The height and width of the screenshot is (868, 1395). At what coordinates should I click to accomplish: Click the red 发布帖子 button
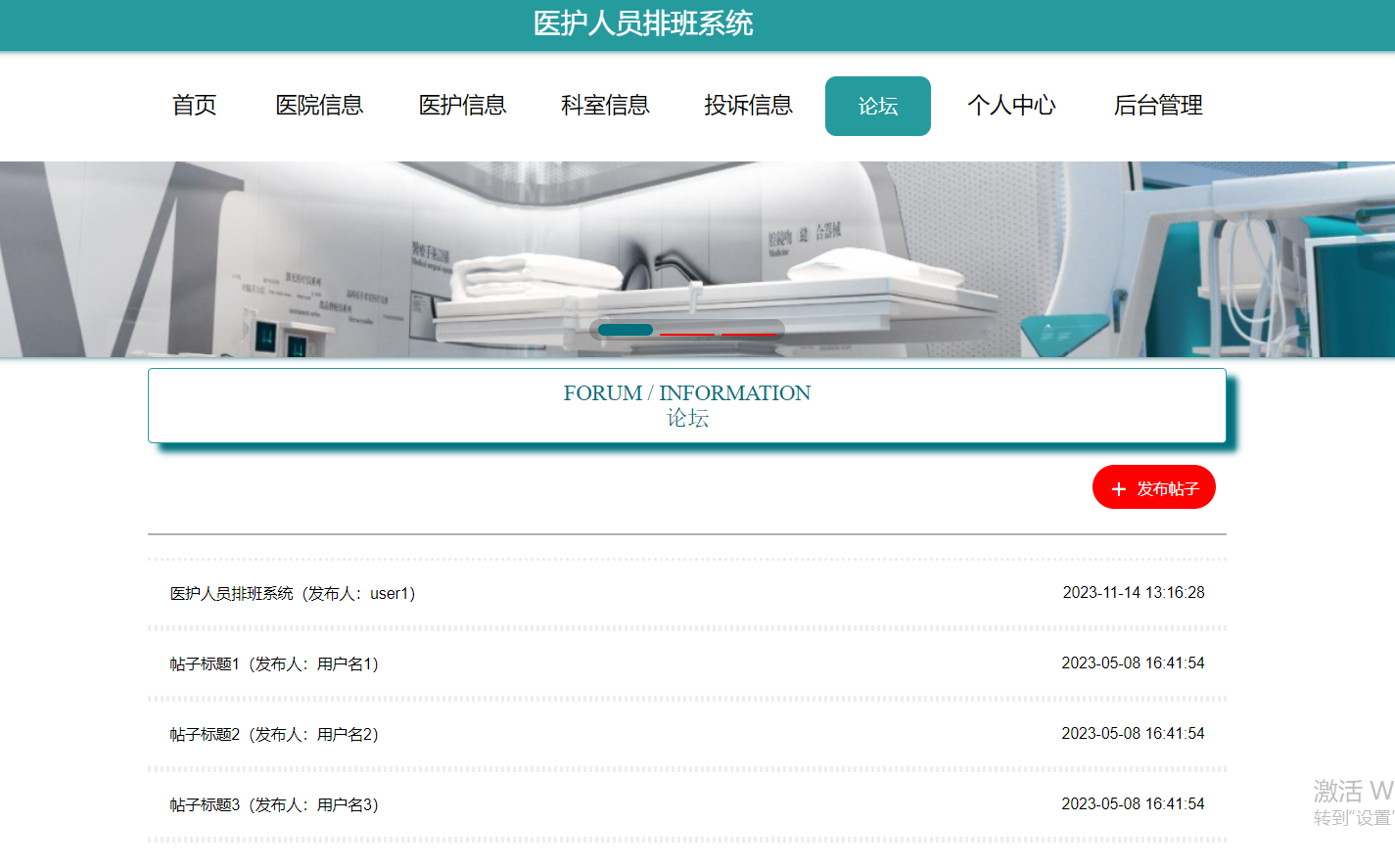coord(1154,487)
